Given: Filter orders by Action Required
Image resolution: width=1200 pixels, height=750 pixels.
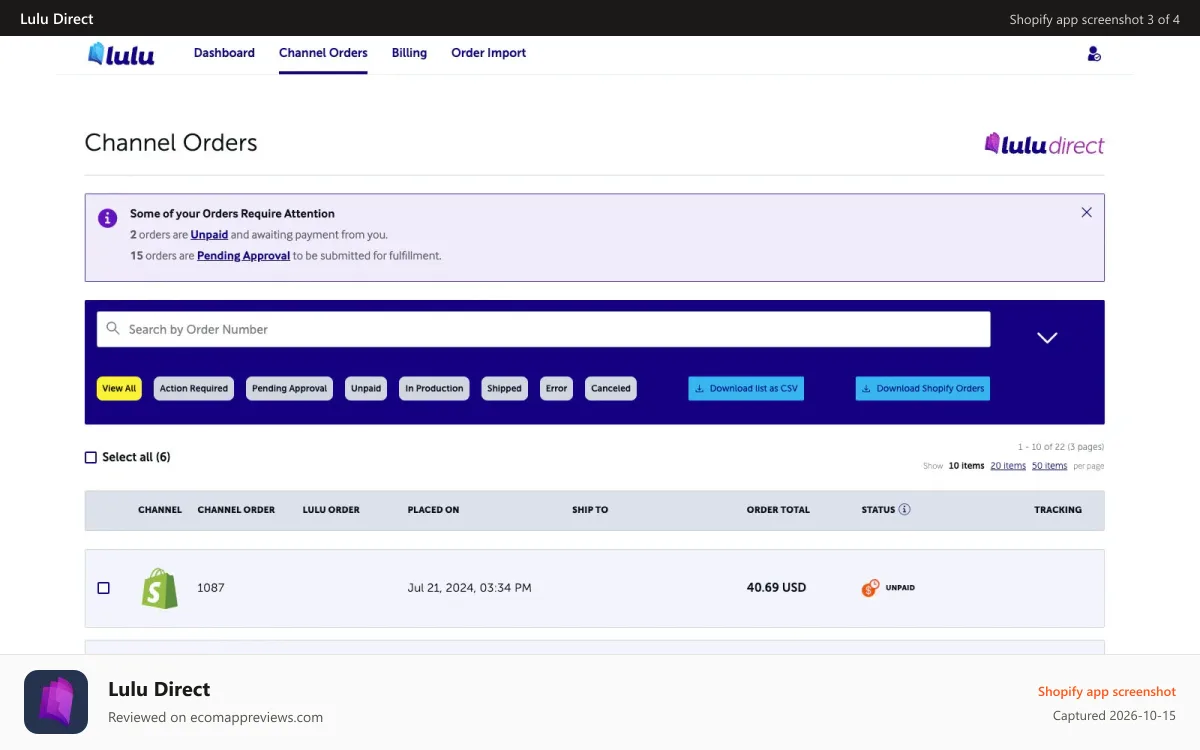Looking at the screenshot, I should point(194,388).
